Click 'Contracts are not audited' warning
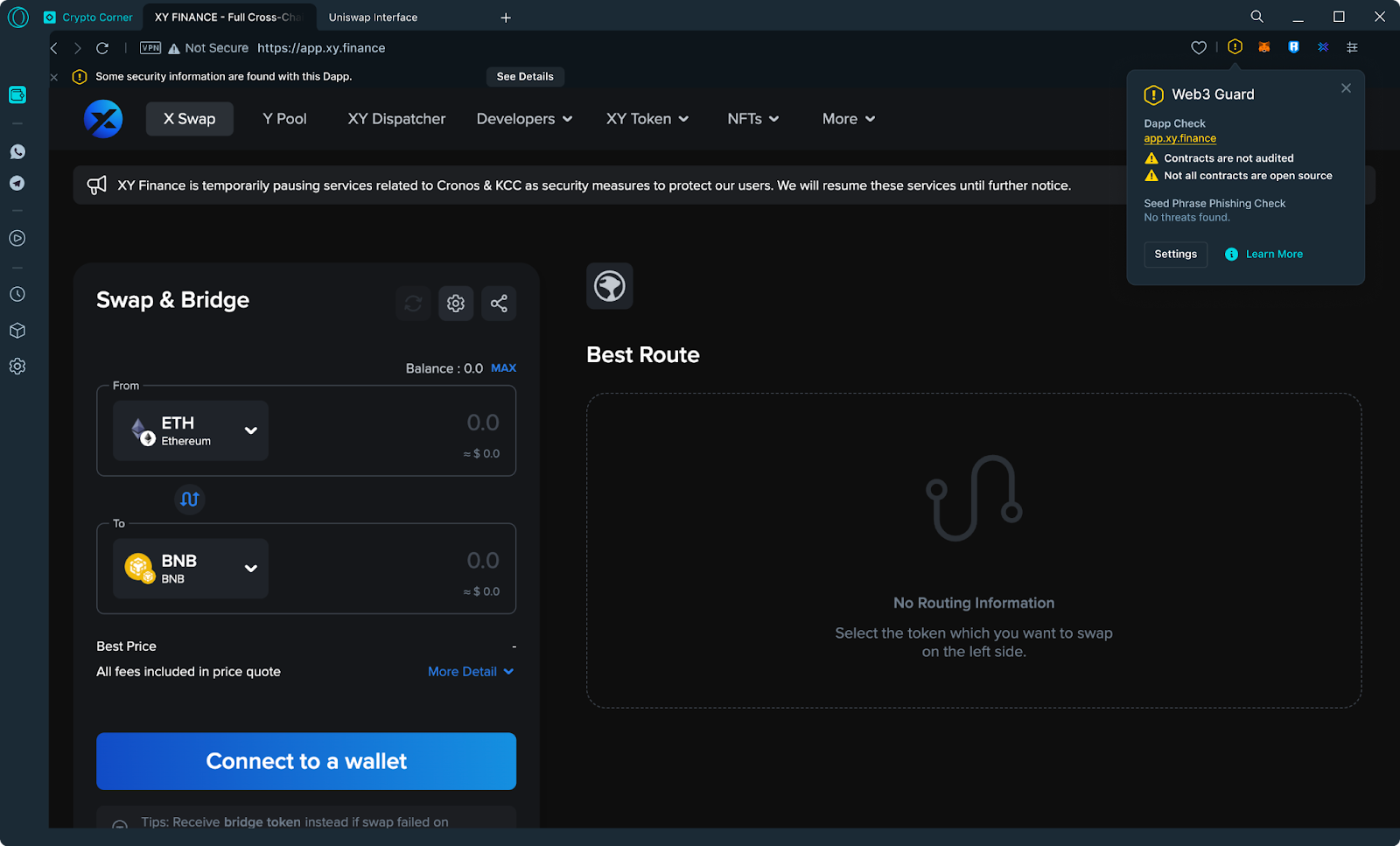Viewport: 1400px width, 846px height. pos(1228,158)
